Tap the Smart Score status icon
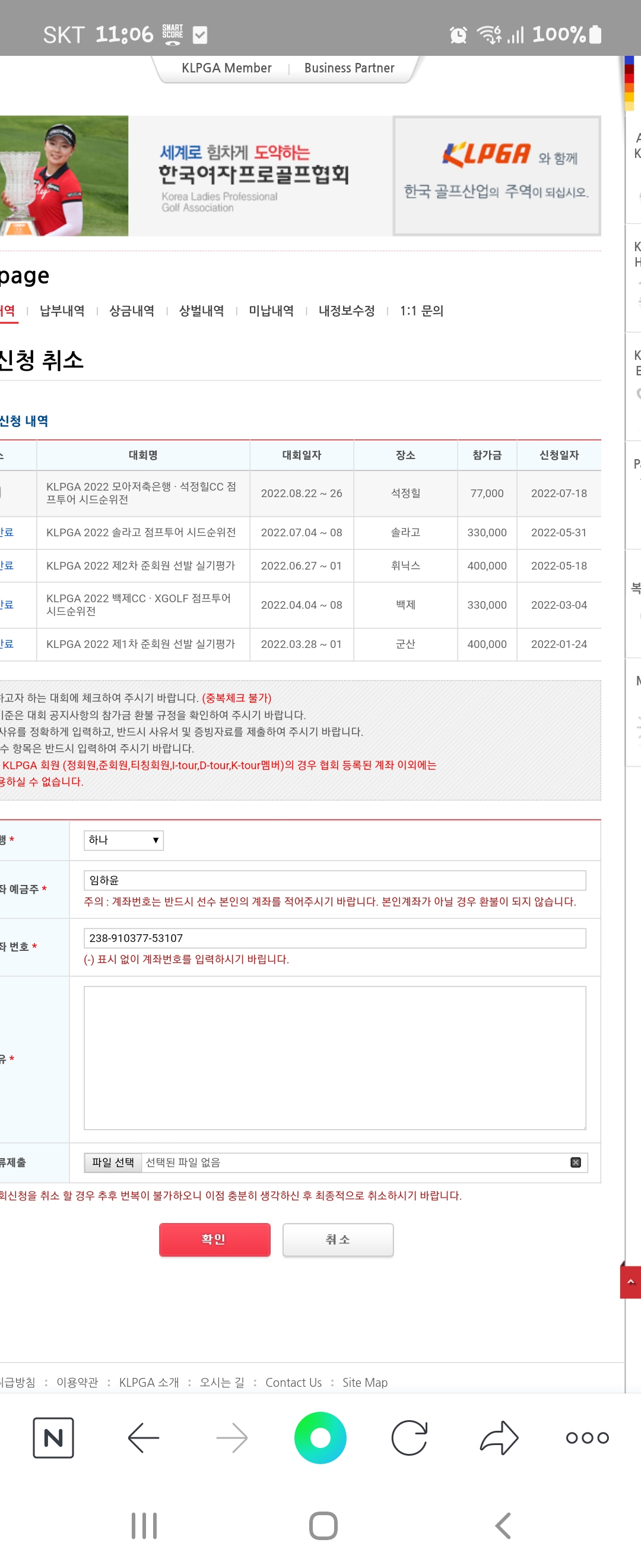The width and height of the screenshot is (641, 1568). pos(173,34)
